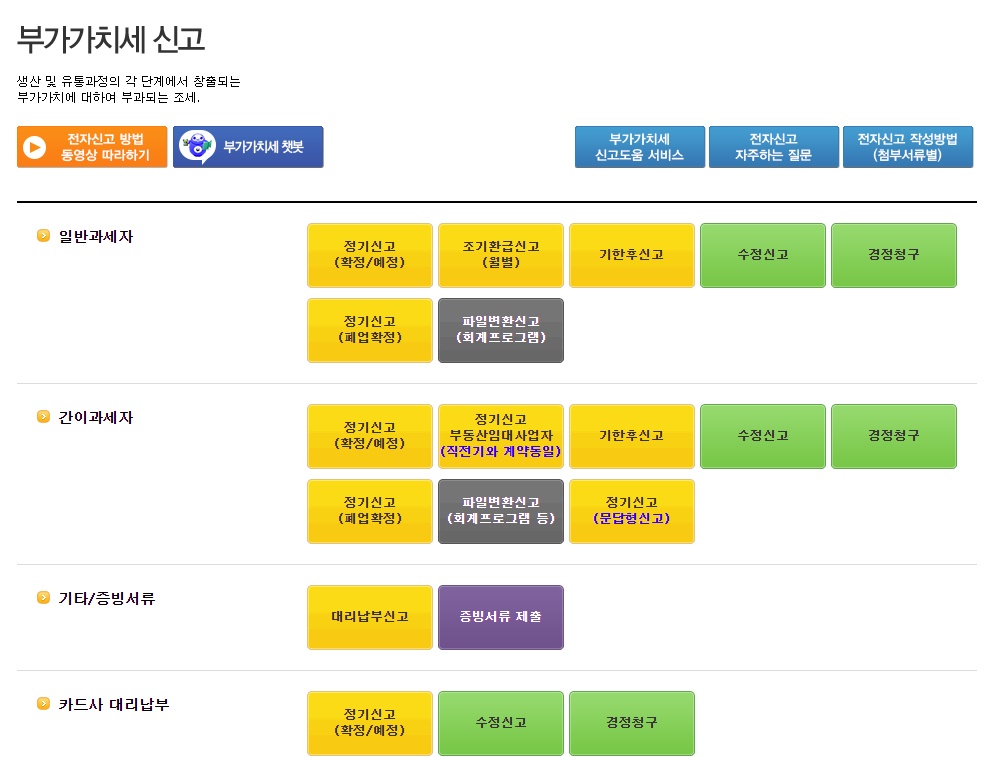This screenshot has width=986, height=757.
Task: Click the play icon on the orange video button
Action: pyautogui.click(x=35, y=147)
